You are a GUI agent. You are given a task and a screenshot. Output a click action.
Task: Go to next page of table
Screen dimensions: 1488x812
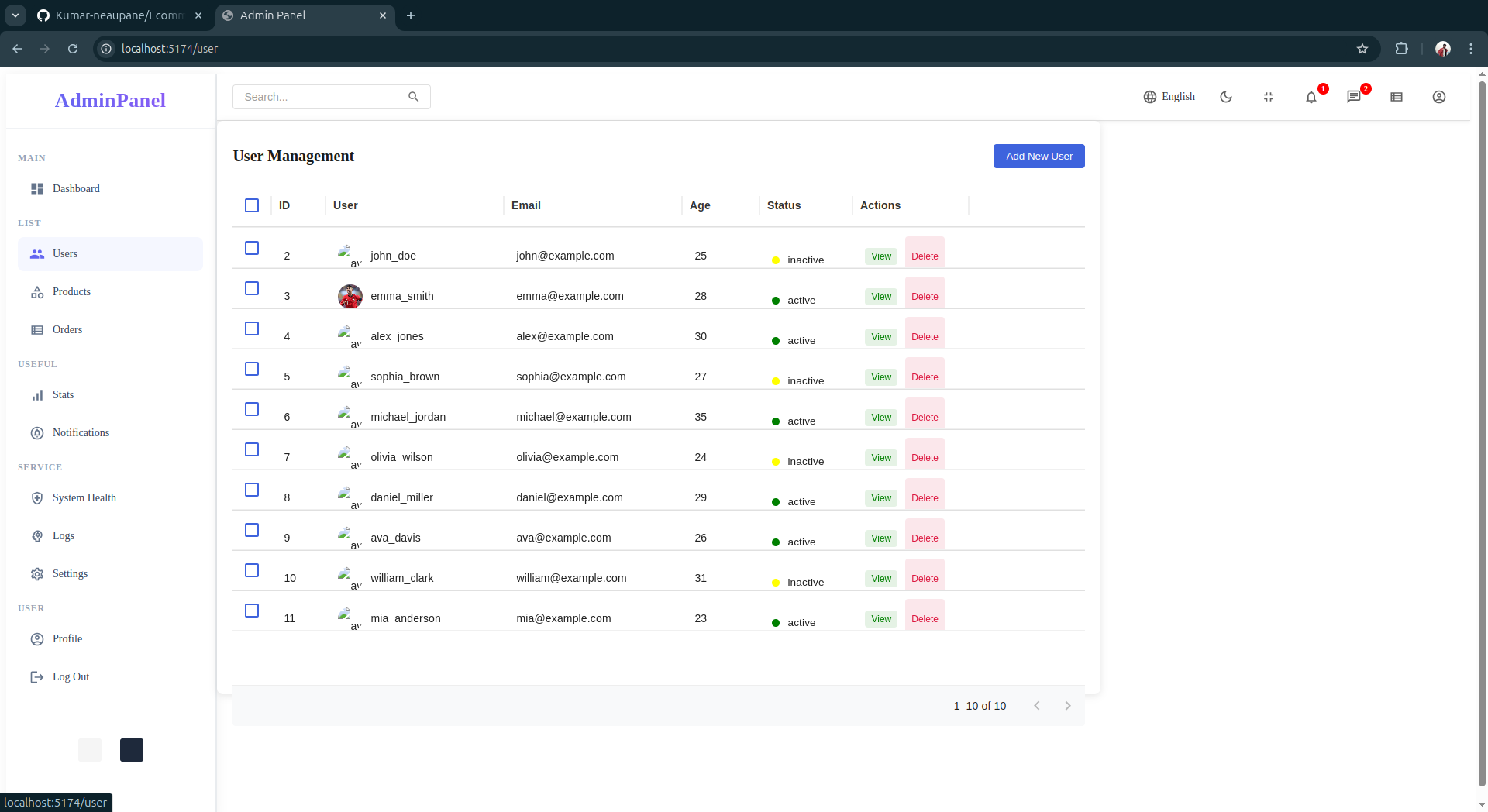click(1068, 706)
